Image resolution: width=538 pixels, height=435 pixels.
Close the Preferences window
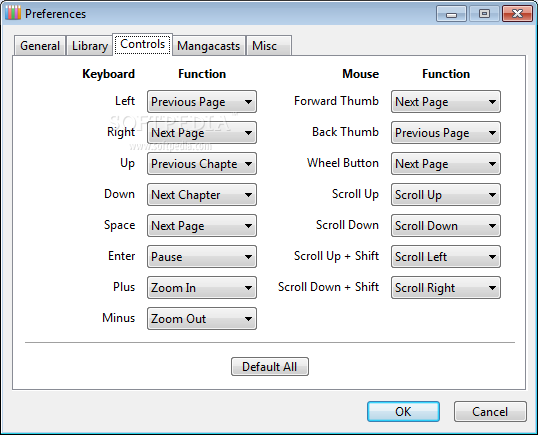pos(517,14)
